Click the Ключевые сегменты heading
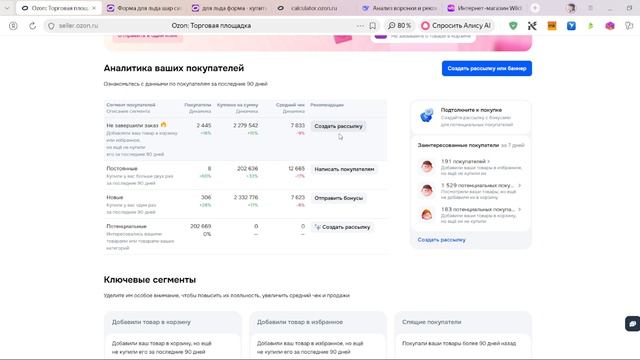Image resolution: width=640 pixels, height=360 pixels. pyautogui.click(x=150, y=280)
